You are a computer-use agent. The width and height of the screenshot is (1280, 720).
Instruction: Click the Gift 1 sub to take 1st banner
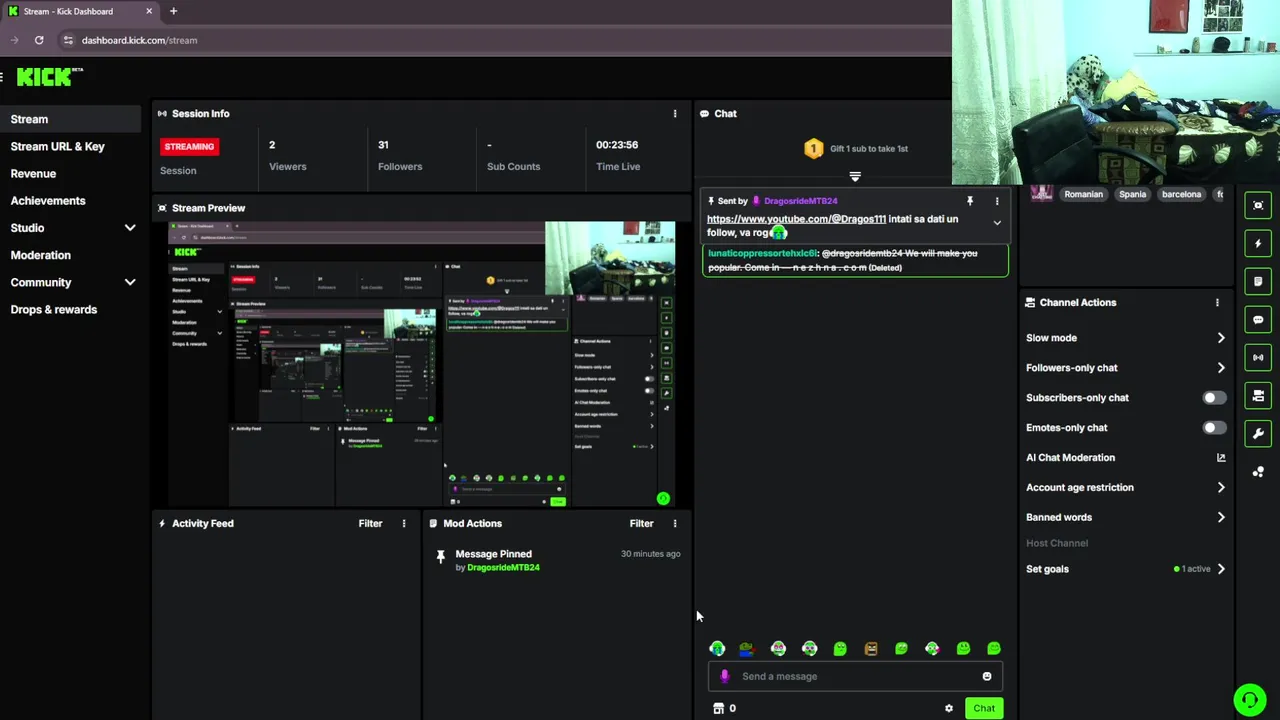(x=856, y=148)
